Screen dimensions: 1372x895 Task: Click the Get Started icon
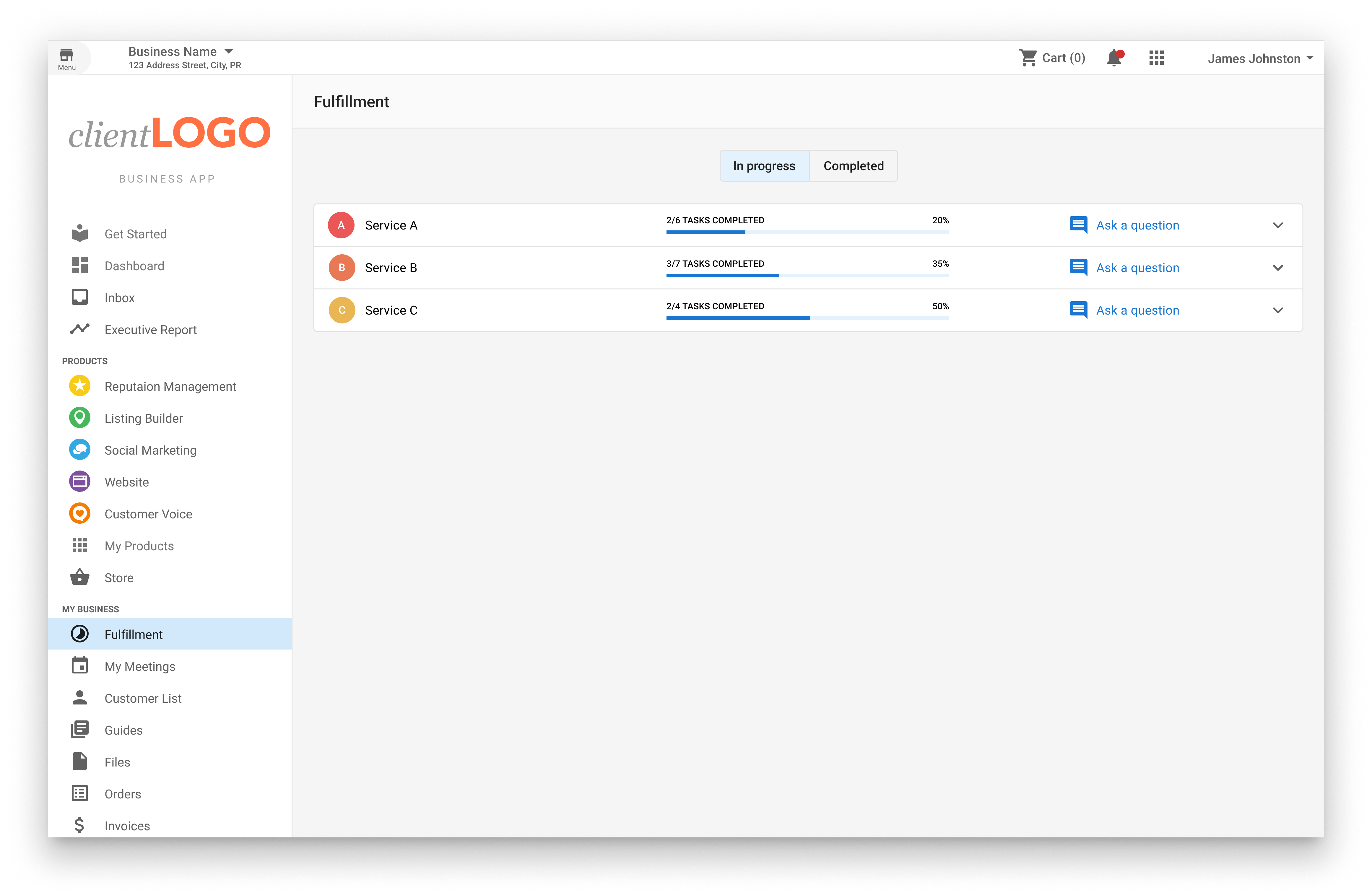79,233
